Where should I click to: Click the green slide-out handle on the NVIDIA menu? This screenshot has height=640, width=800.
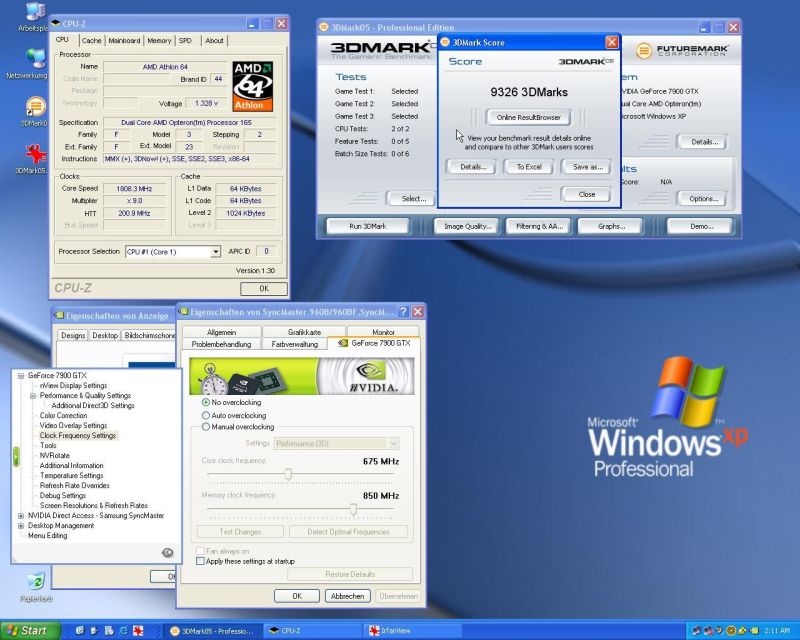pos(16,456)
